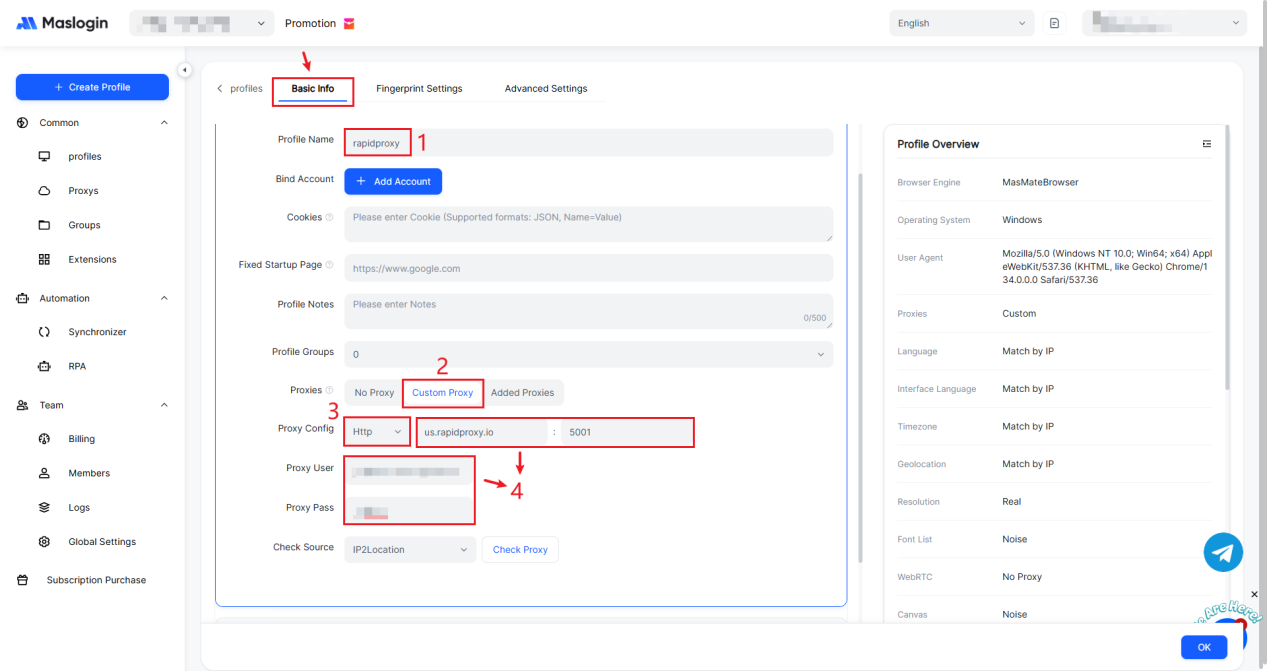Expand the IP2Location check source dropdown
Screen dimensions: 1267x671
410,550
